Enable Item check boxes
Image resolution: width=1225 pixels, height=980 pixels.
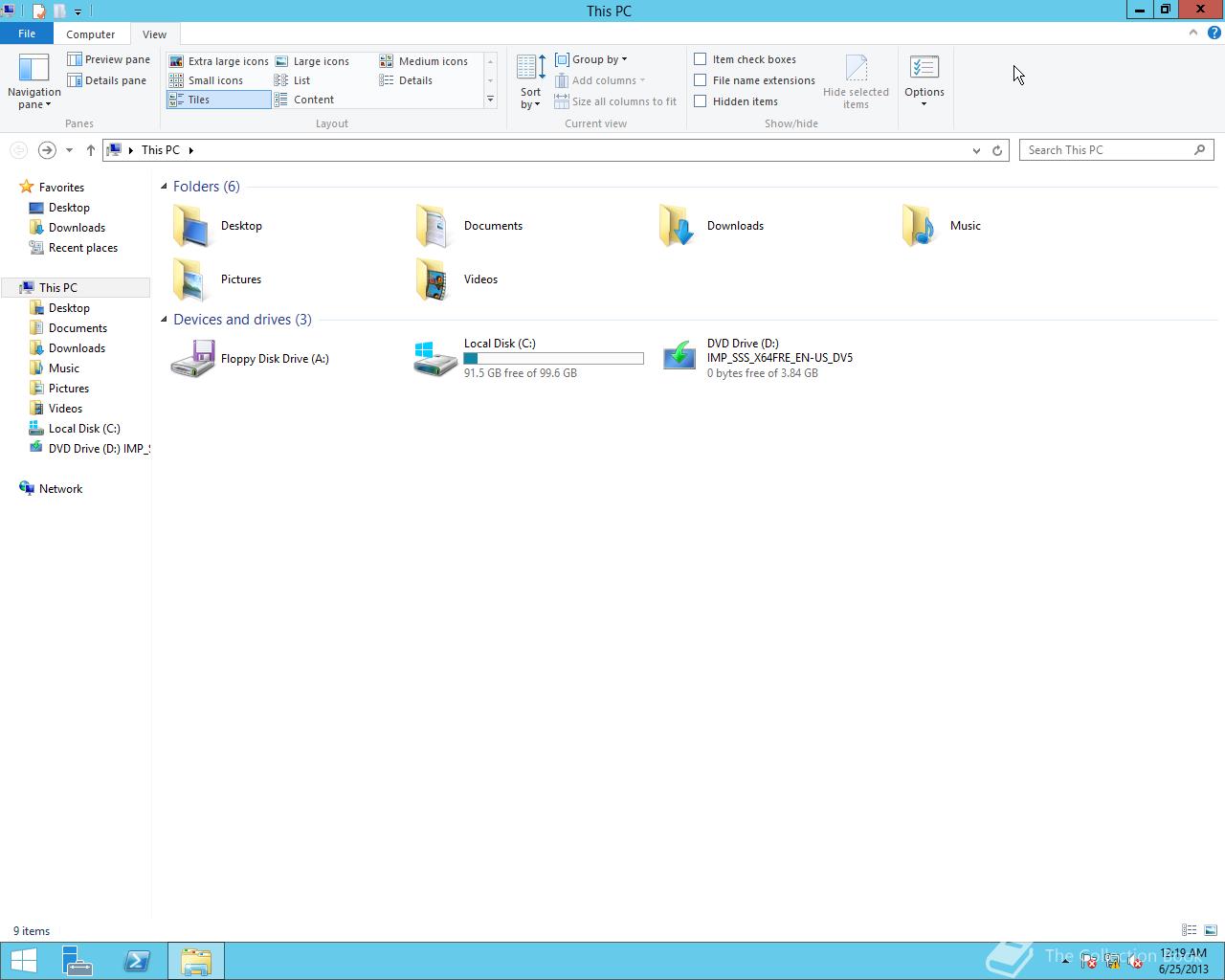[701, 59]
